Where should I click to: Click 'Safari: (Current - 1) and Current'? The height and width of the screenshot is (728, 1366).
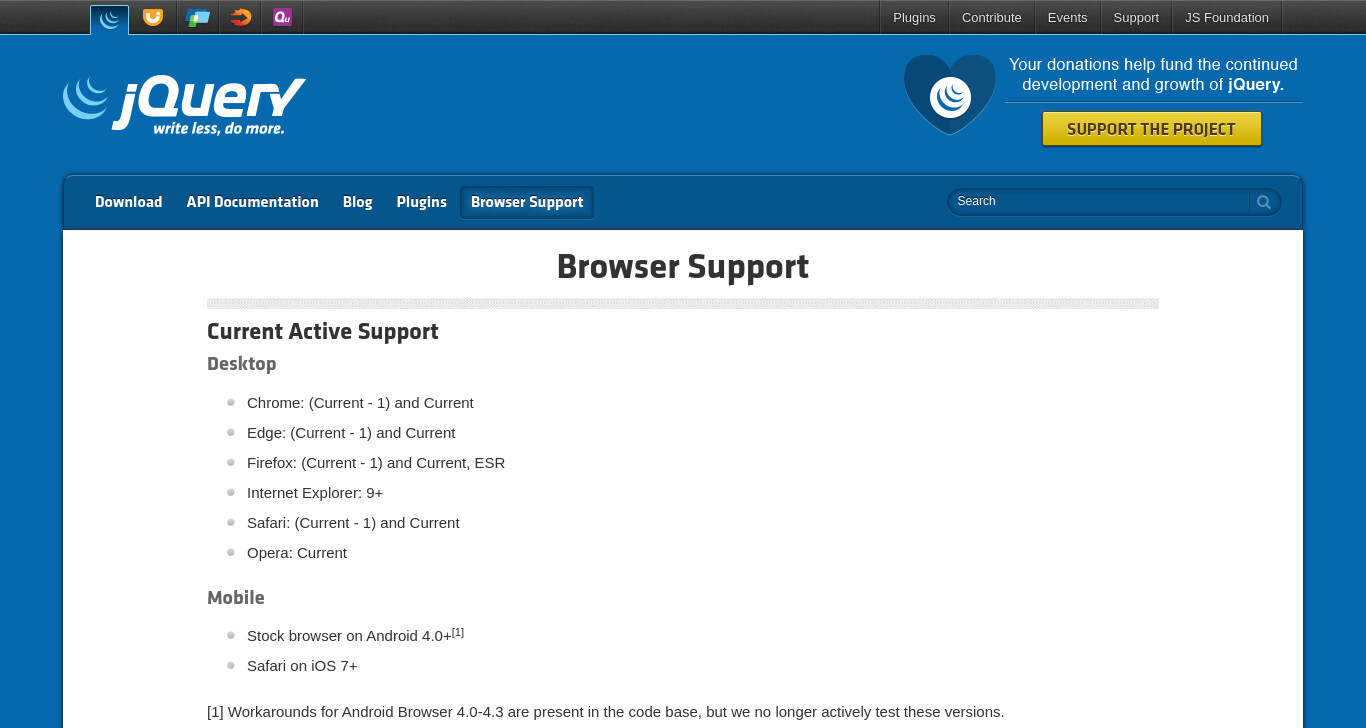(353, 523)
